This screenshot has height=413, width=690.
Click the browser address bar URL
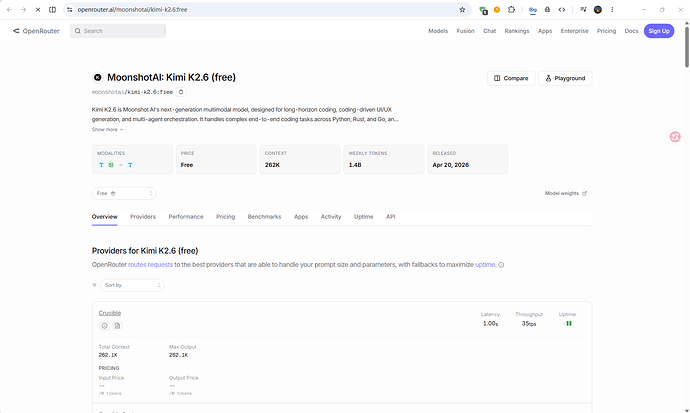coord(132,10)
